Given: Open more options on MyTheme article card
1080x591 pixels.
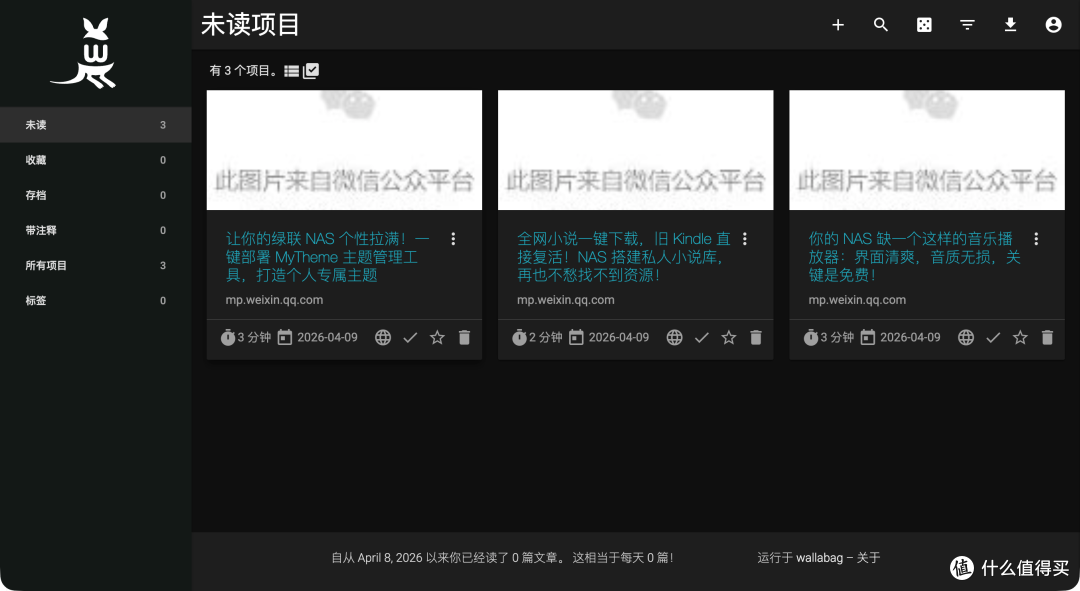Looking at the screenshot, I should point(453,239).
